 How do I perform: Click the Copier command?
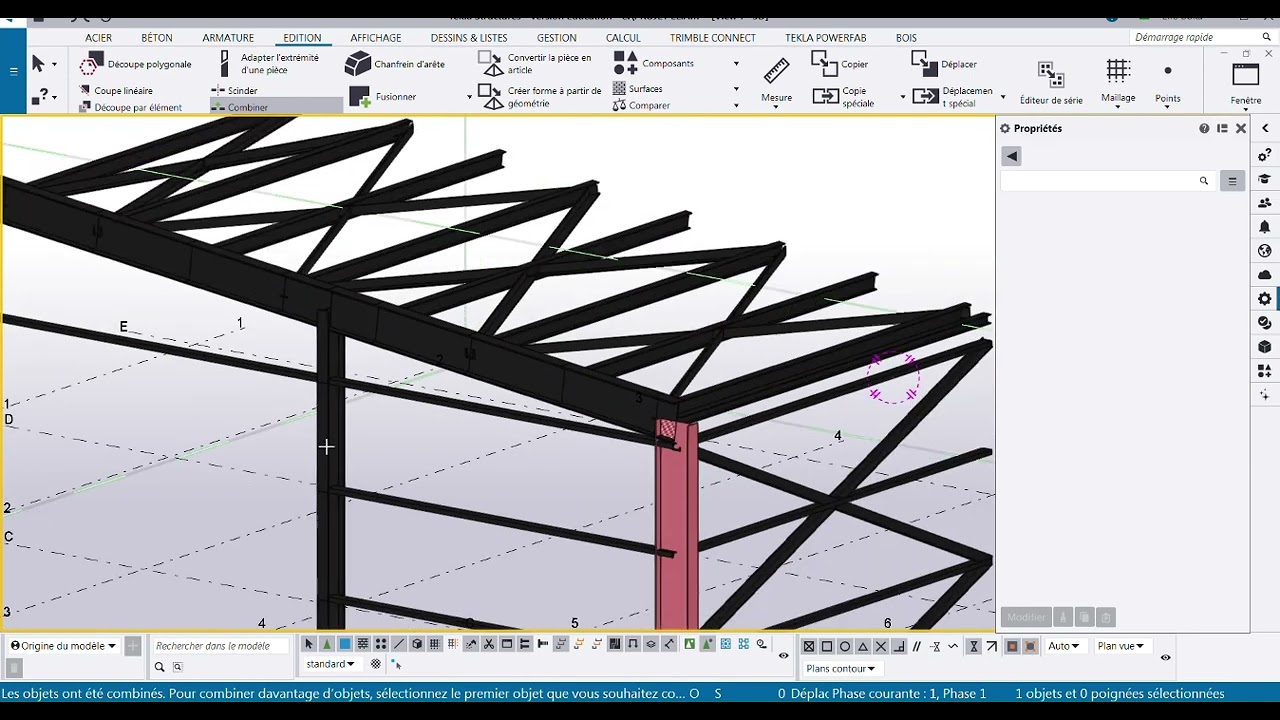[840, 64]
